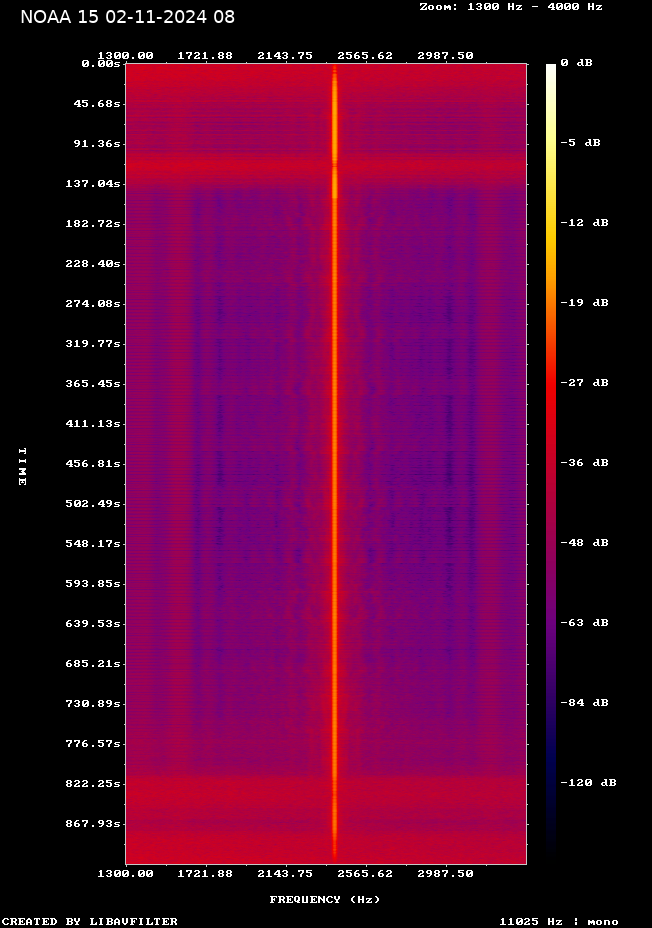Click the NOAA 15 02-11-2024 title text

[127, 17]
